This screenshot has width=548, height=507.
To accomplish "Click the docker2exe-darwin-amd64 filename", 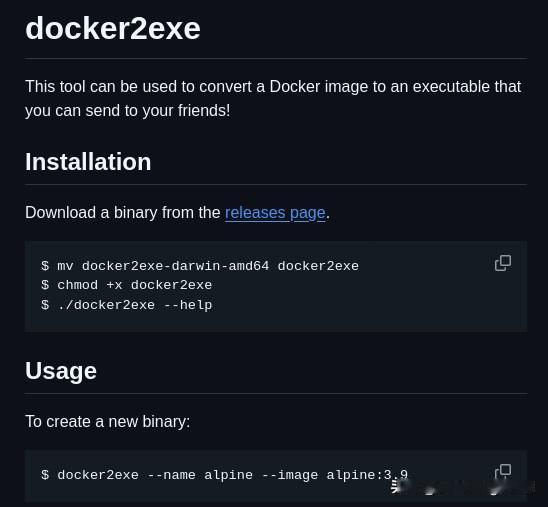I will pyautogui.click(x=175, y=266).
